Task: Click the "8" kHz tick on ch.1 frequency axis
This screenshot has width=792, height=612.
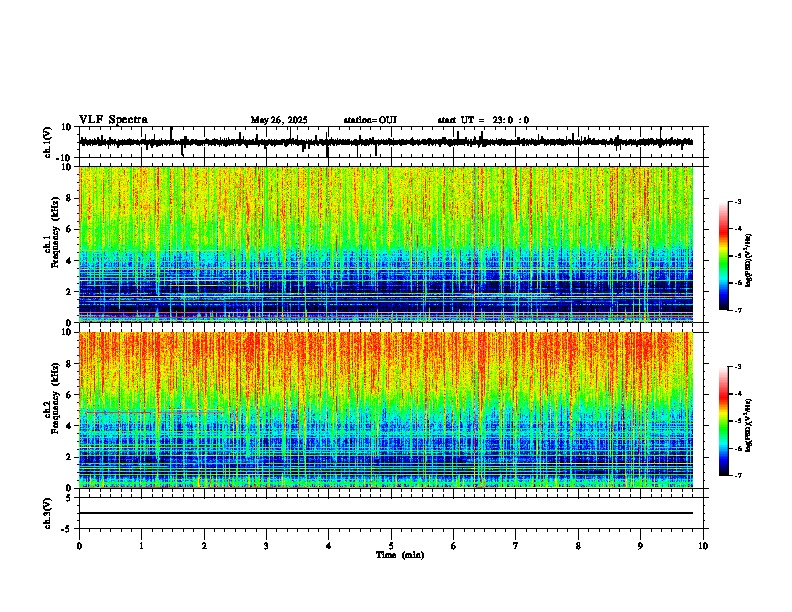Action: click(x=70, y=198)
